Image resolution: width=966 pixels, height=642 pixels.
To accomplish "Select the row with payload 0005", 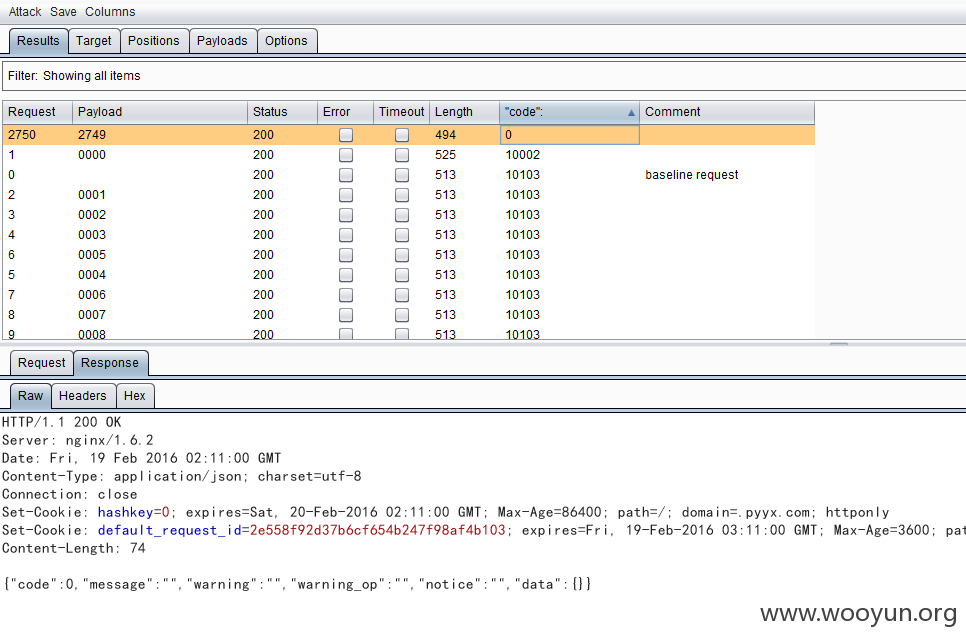I will pos(408,255).
